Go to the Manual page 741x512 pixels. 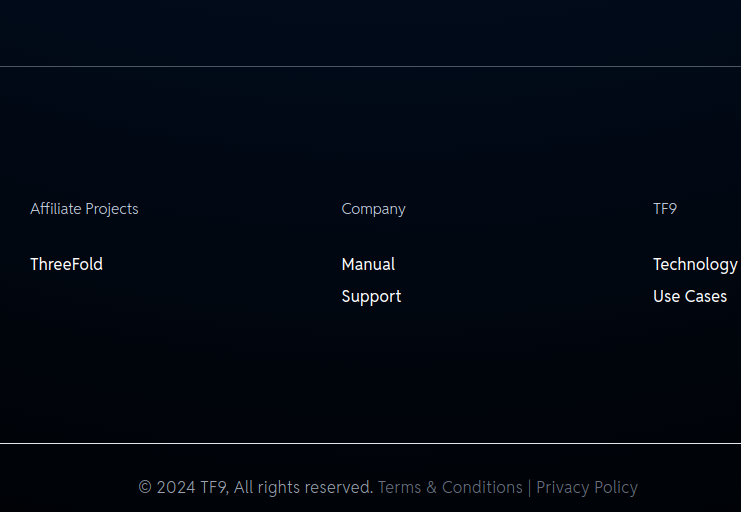point(368,264)
